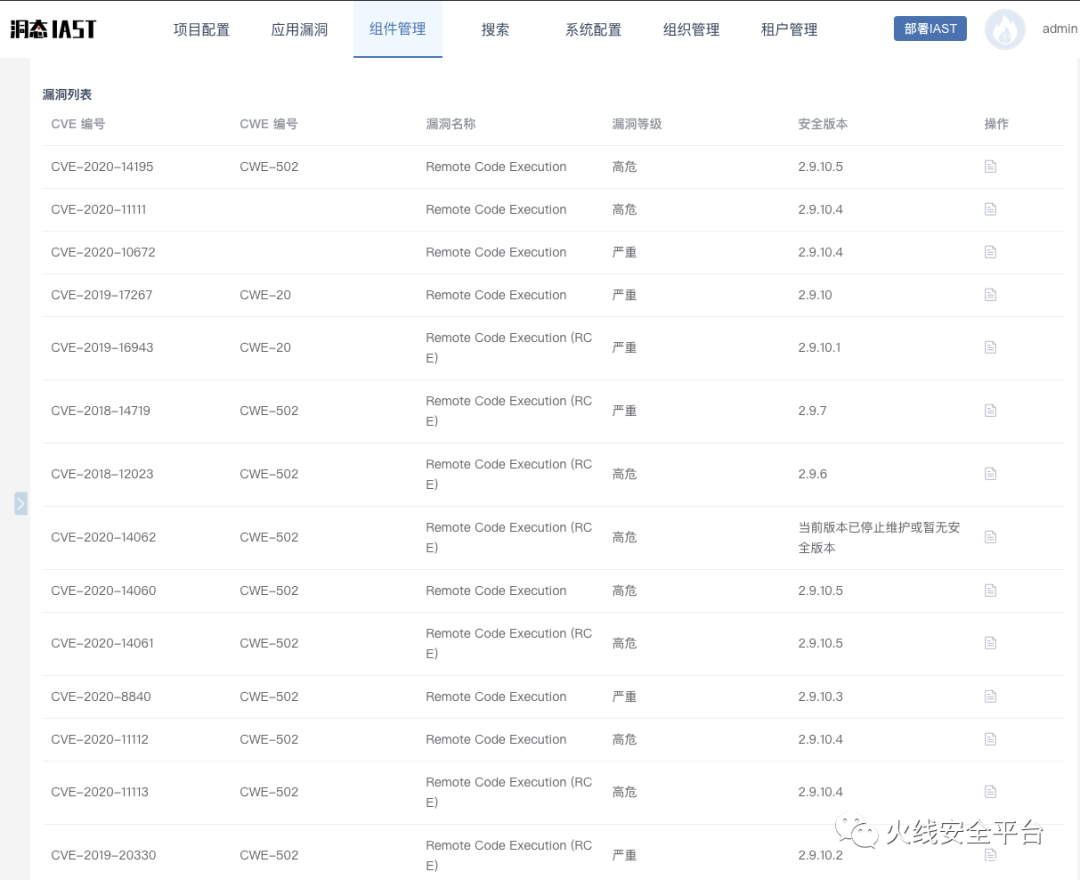Open the 应用漏洞 tab
Image resolution: width=1080 pixels, height=880 pixels.
point(299,30)
